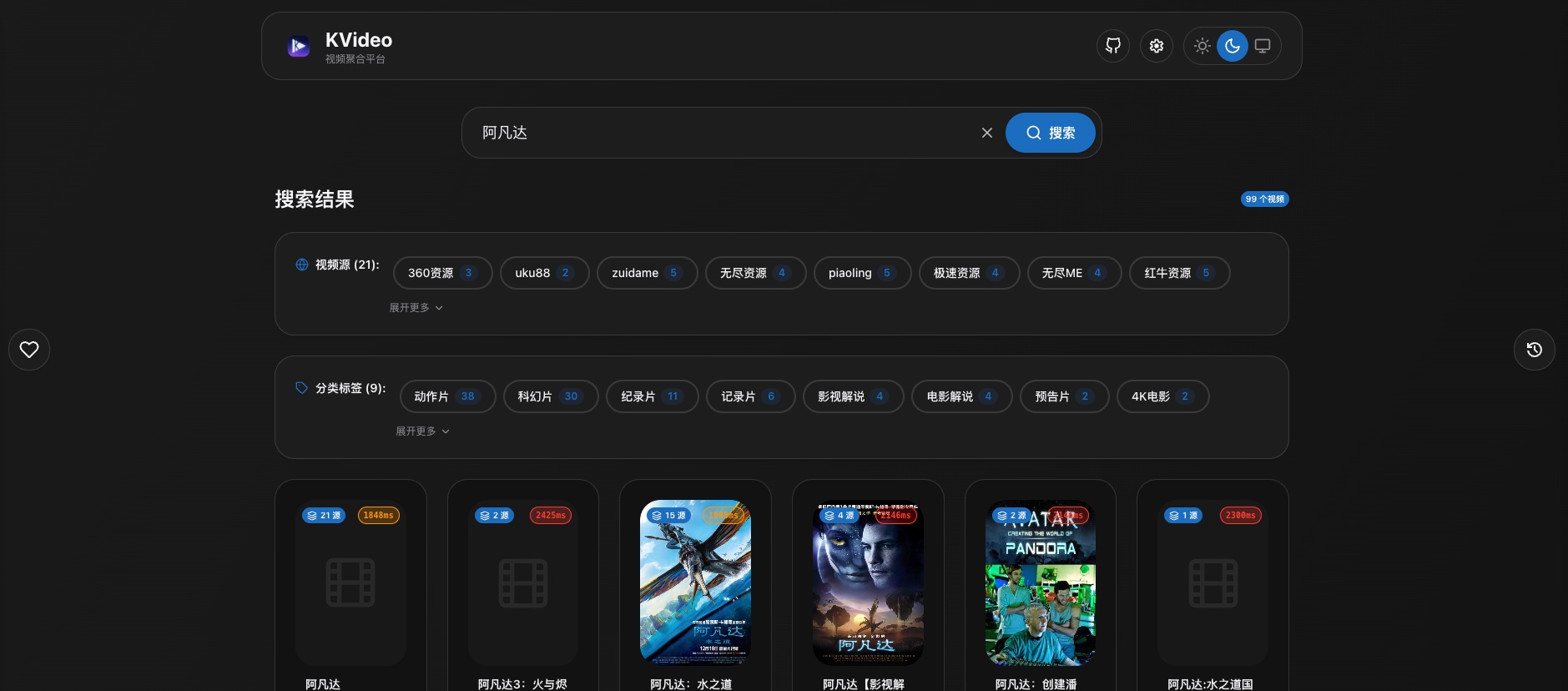1568x691 pixels.
Task: Filter by 极速资源 source
Action: [x=970, y=273]
